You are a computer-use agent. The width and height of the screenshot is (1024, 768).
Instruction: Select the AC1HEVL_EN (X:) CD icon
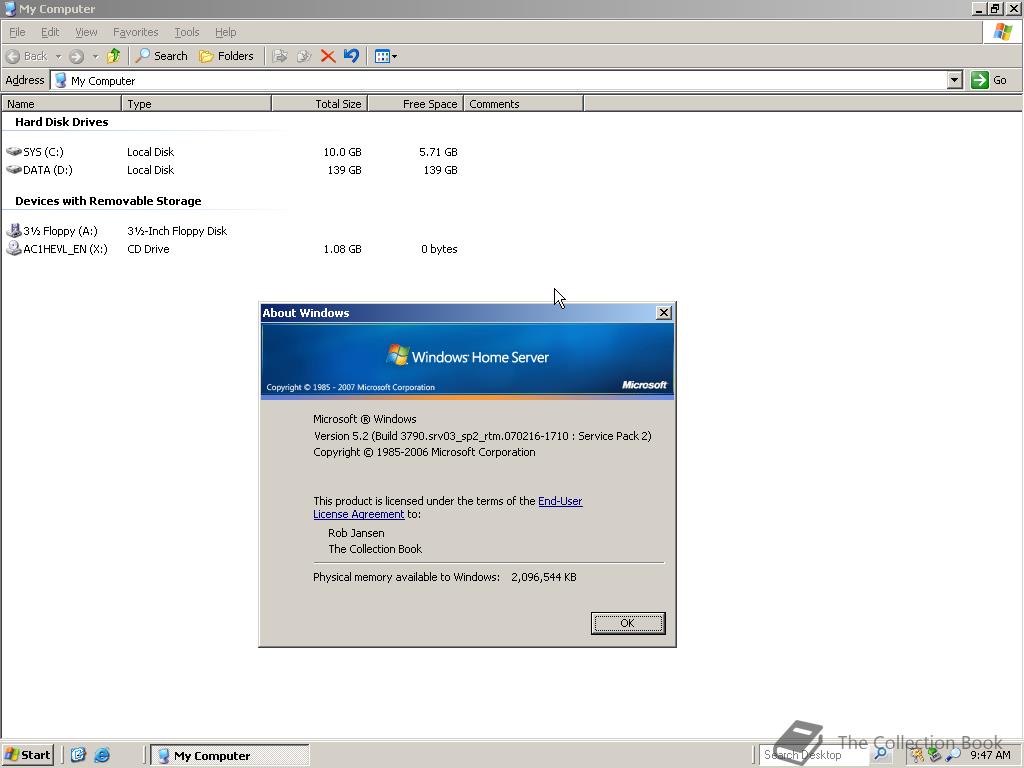(14, 248)
